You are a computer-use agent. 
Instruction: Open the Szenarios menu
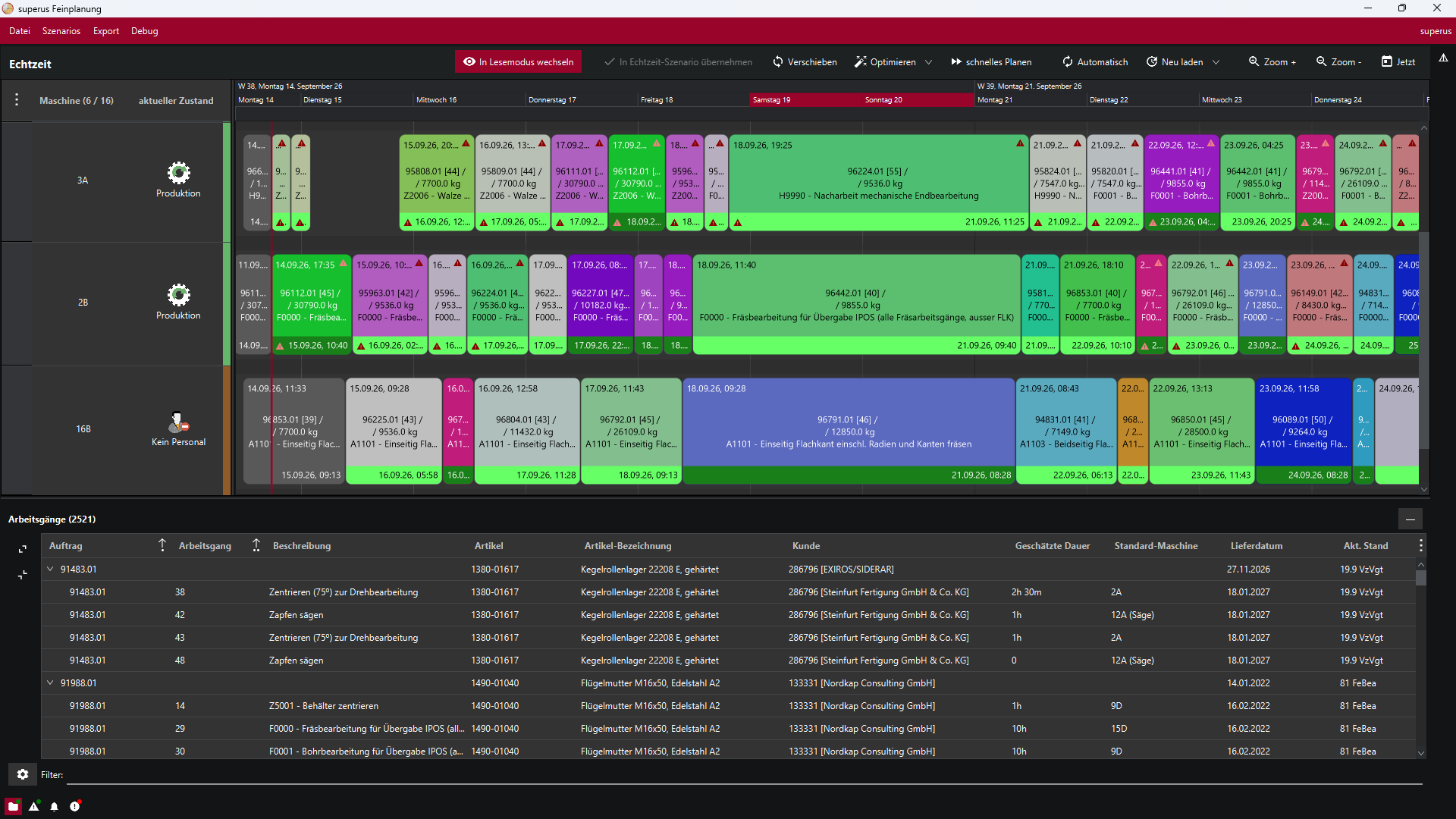(x=61, y=31)
